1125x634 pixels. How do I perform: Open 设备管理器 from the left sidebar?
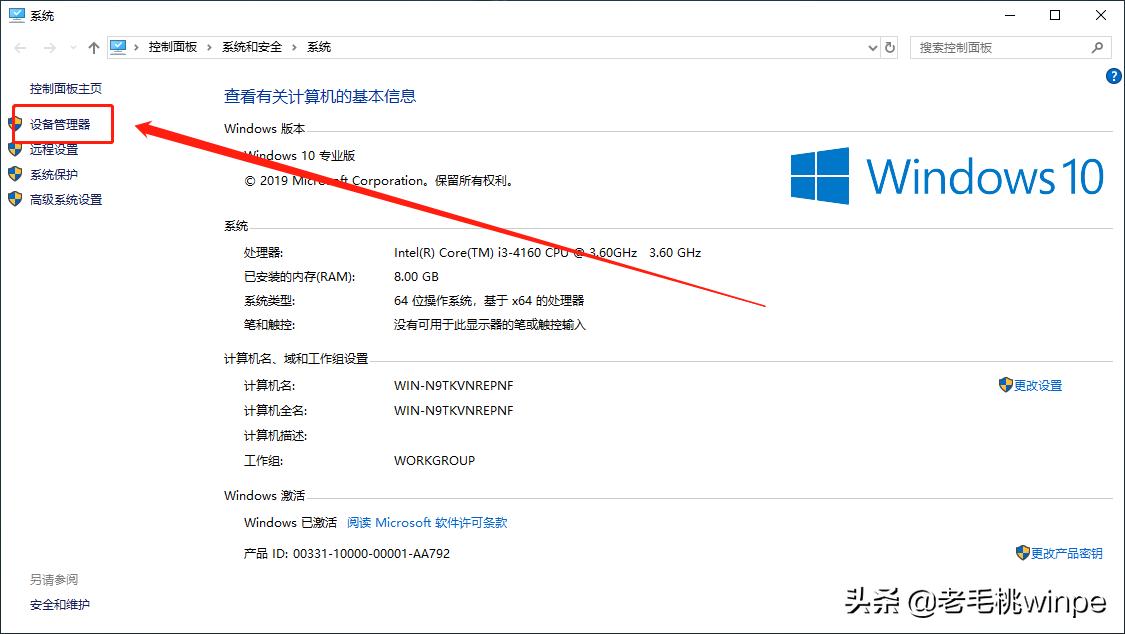click(61, 123)
